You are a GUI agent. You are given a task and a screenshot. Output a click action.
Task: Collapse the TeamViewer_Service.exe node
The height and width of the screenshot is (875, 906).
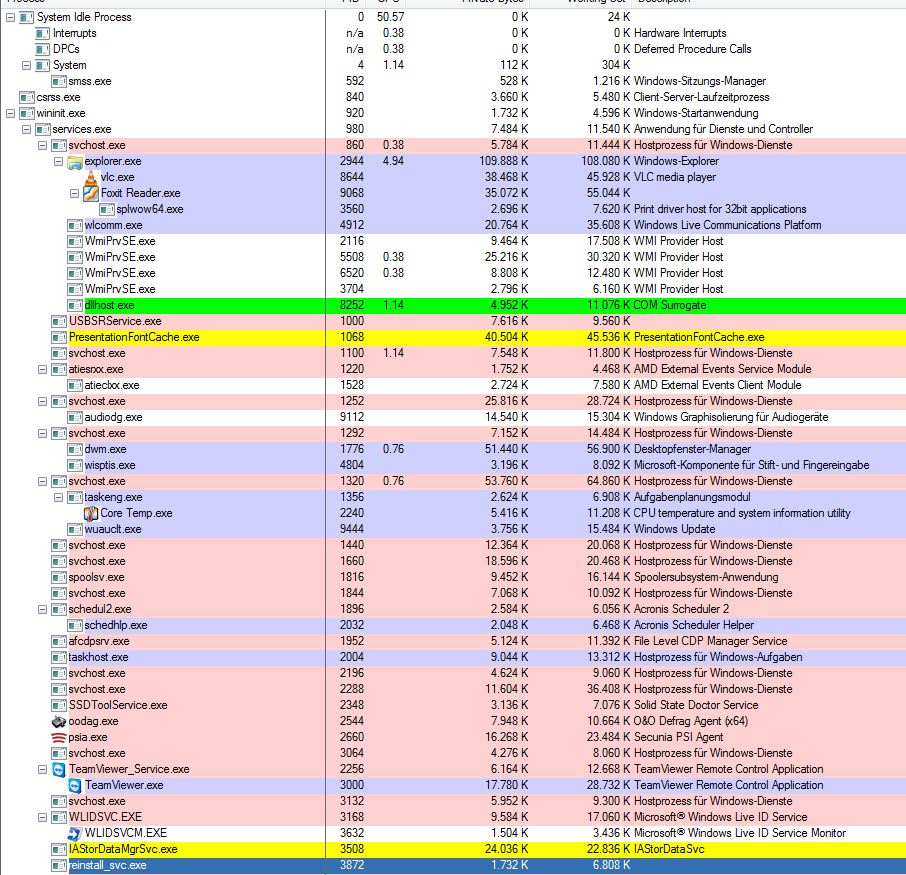click(x=42, y=769)
